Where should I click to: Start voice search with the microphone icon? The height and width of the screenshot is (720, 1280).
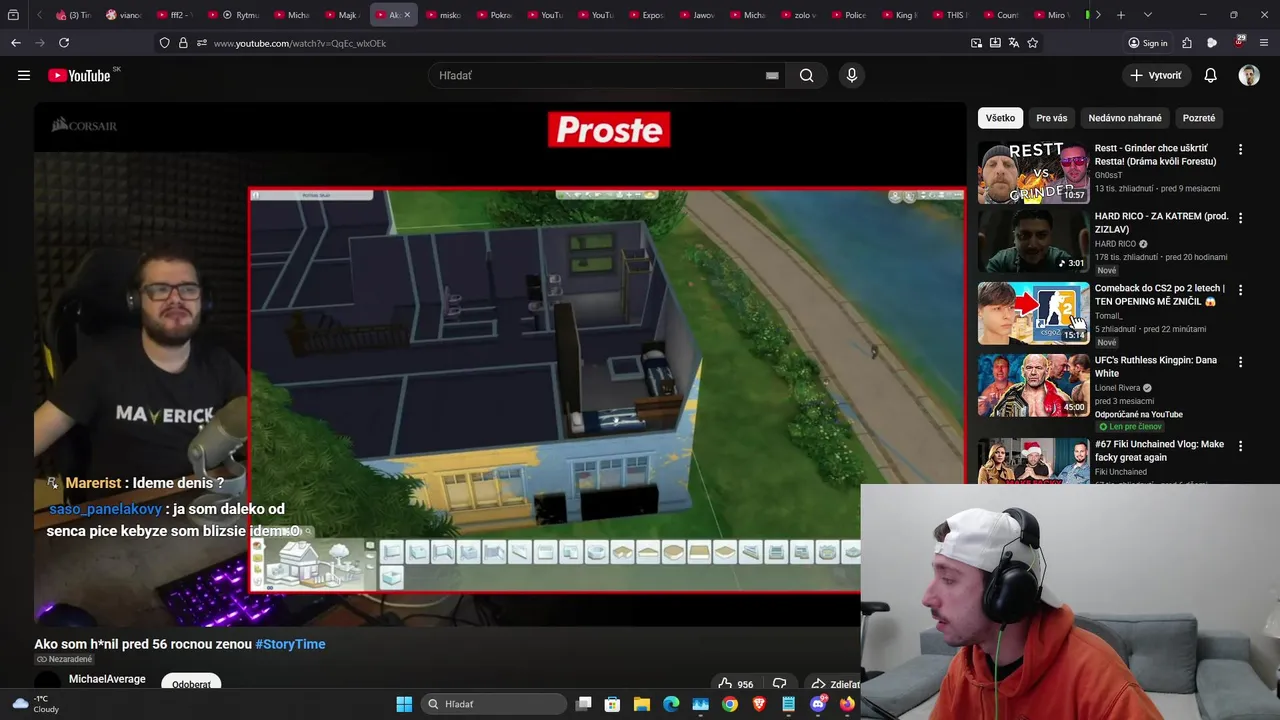click(x=851, y=75)
